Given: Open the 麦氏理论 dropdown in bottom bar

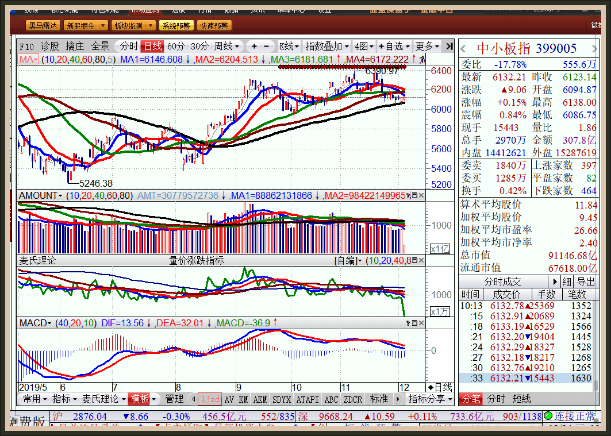Looking at the screenshot, I should click(x=104, y=399).
